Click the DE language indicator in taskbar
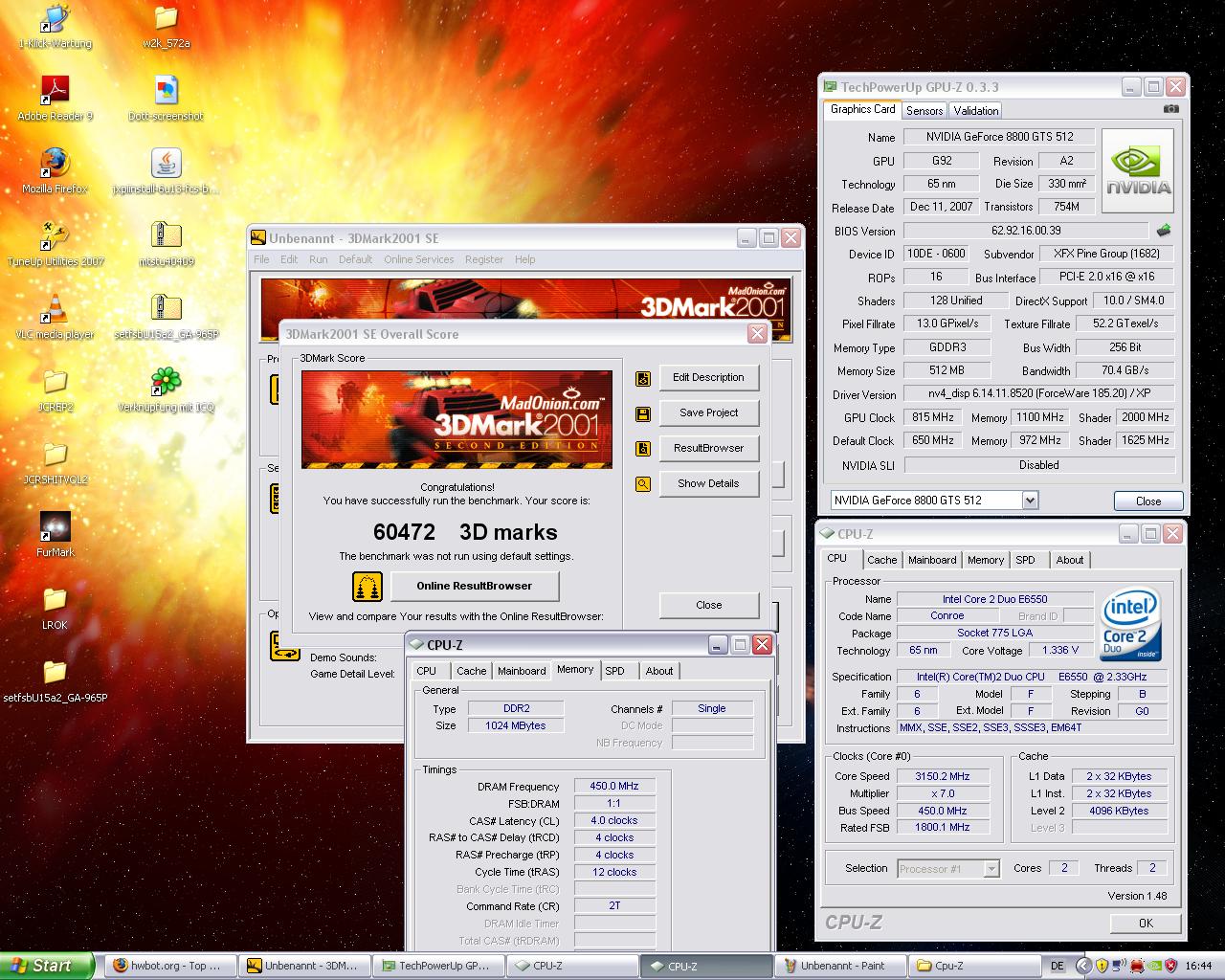The image size is (1225, 980). click(1058, 966)
